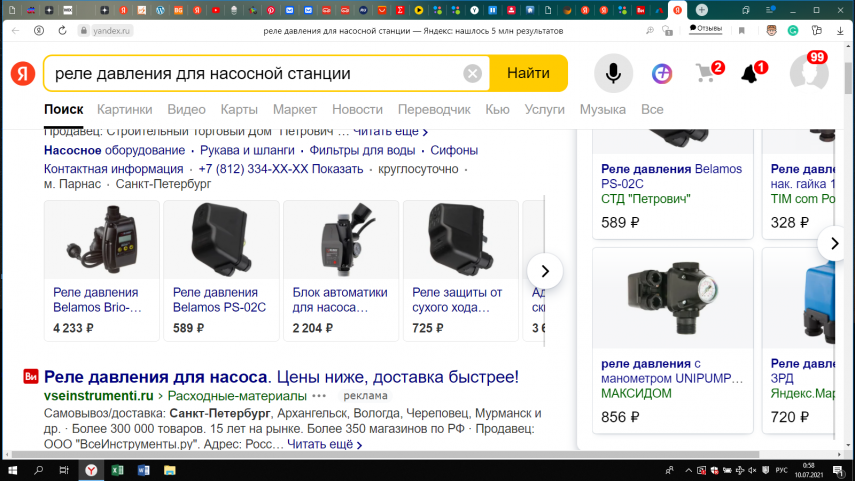Click the vertical page scrollbar

pos(847,79)
